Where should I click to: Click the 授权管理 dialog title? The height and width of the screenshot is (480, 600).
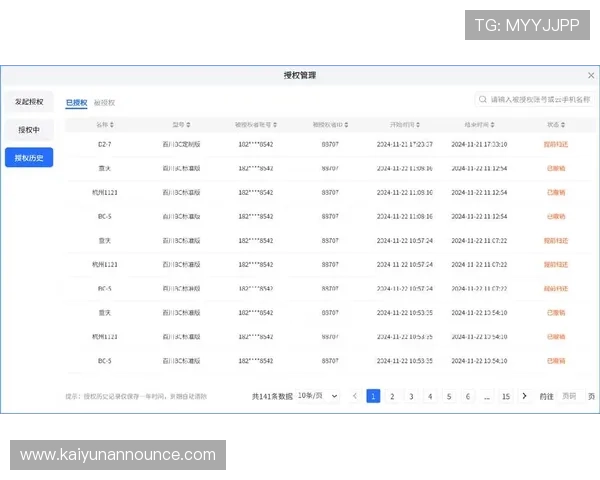point(300,75)
